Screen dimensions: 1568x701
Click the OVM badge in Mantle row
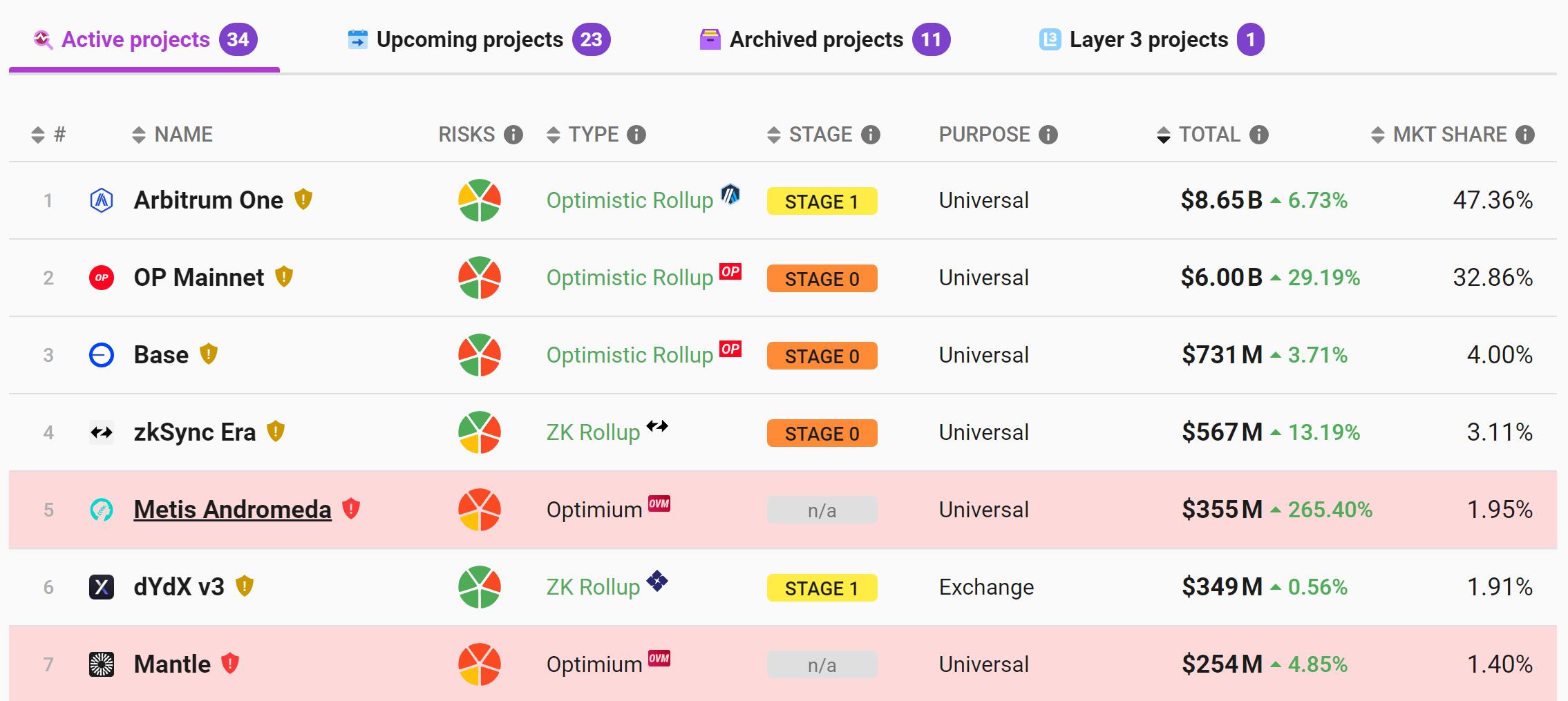coord(659,658)
